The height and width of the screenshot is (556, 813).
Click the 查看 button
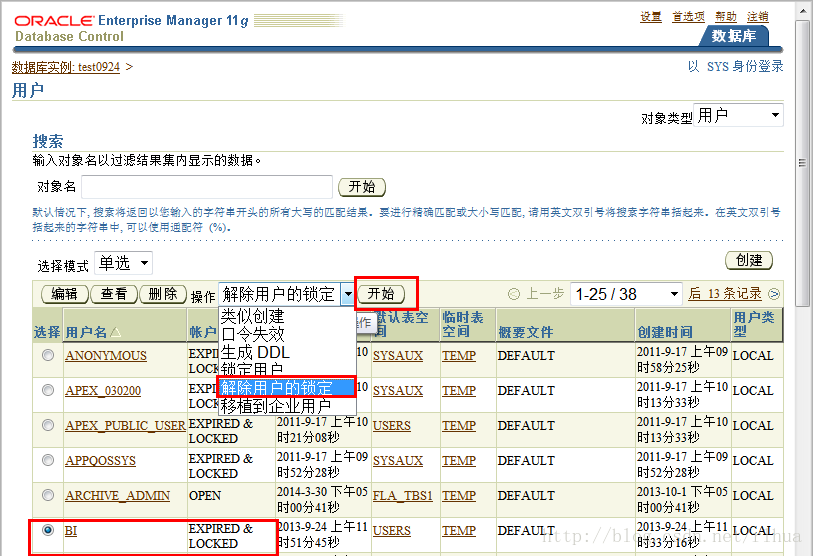click(x=114, y=294)
